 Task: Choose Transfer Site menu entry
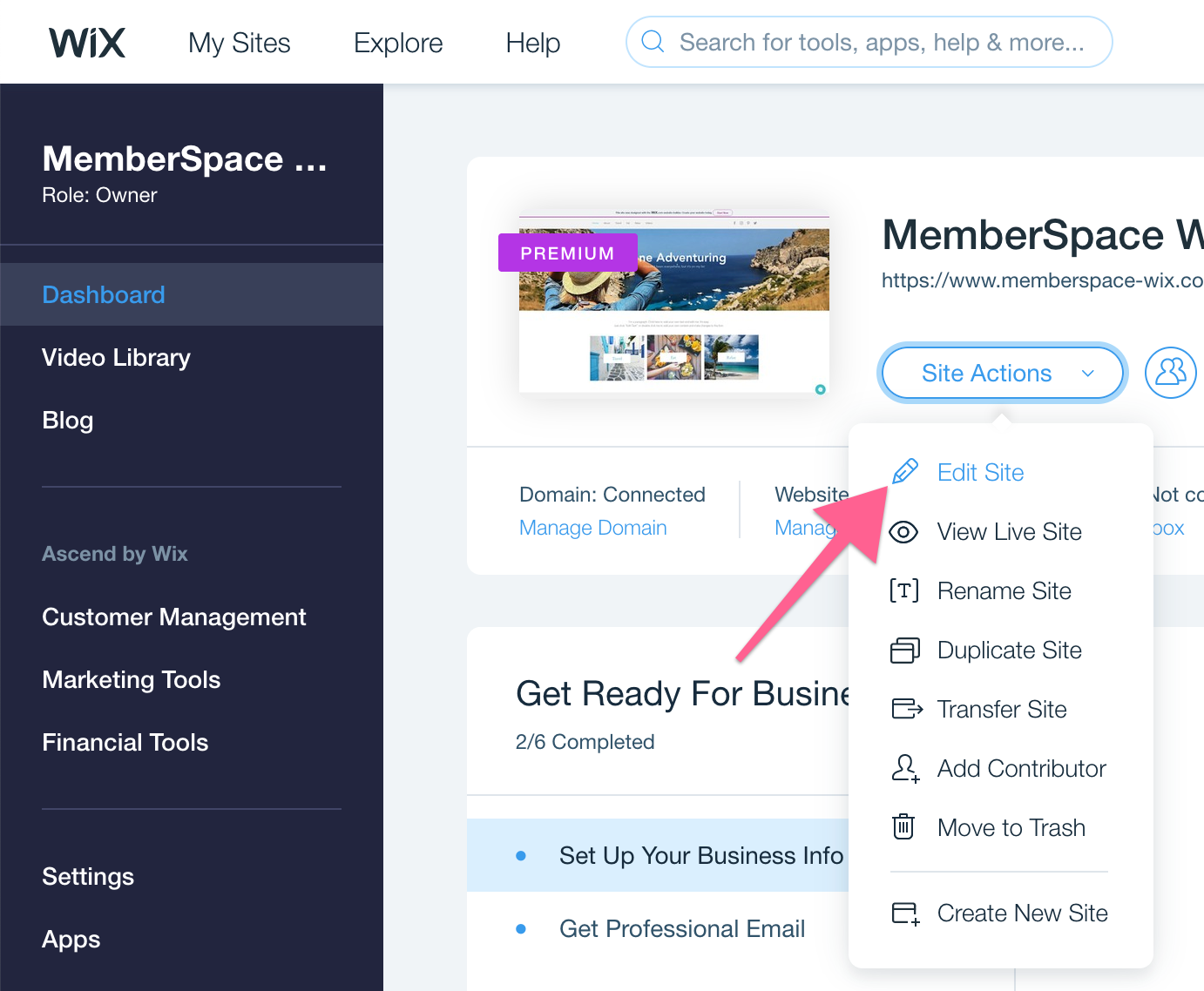[x=1000, y=709]
